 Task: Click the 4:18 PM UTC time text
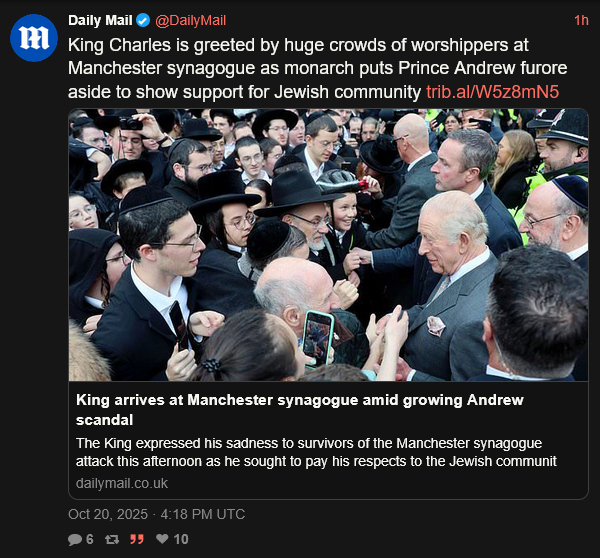[x=203, y=514]
